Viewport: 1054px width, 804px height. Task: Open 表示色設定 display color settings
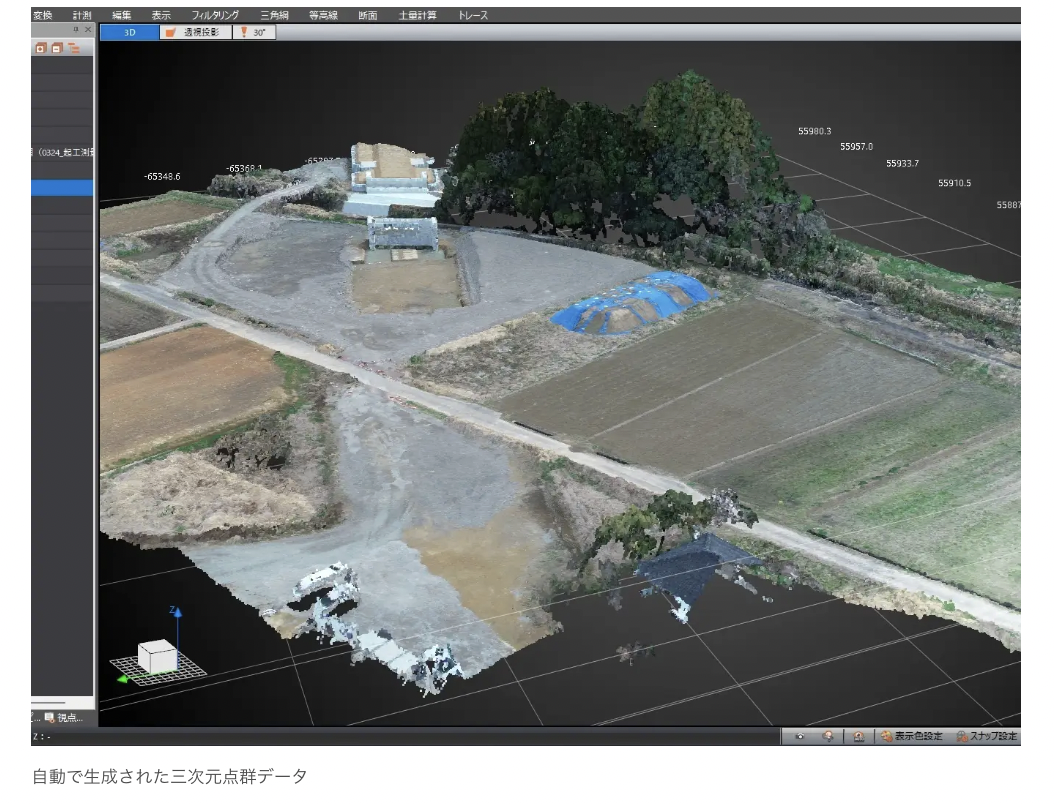(911, 737)
